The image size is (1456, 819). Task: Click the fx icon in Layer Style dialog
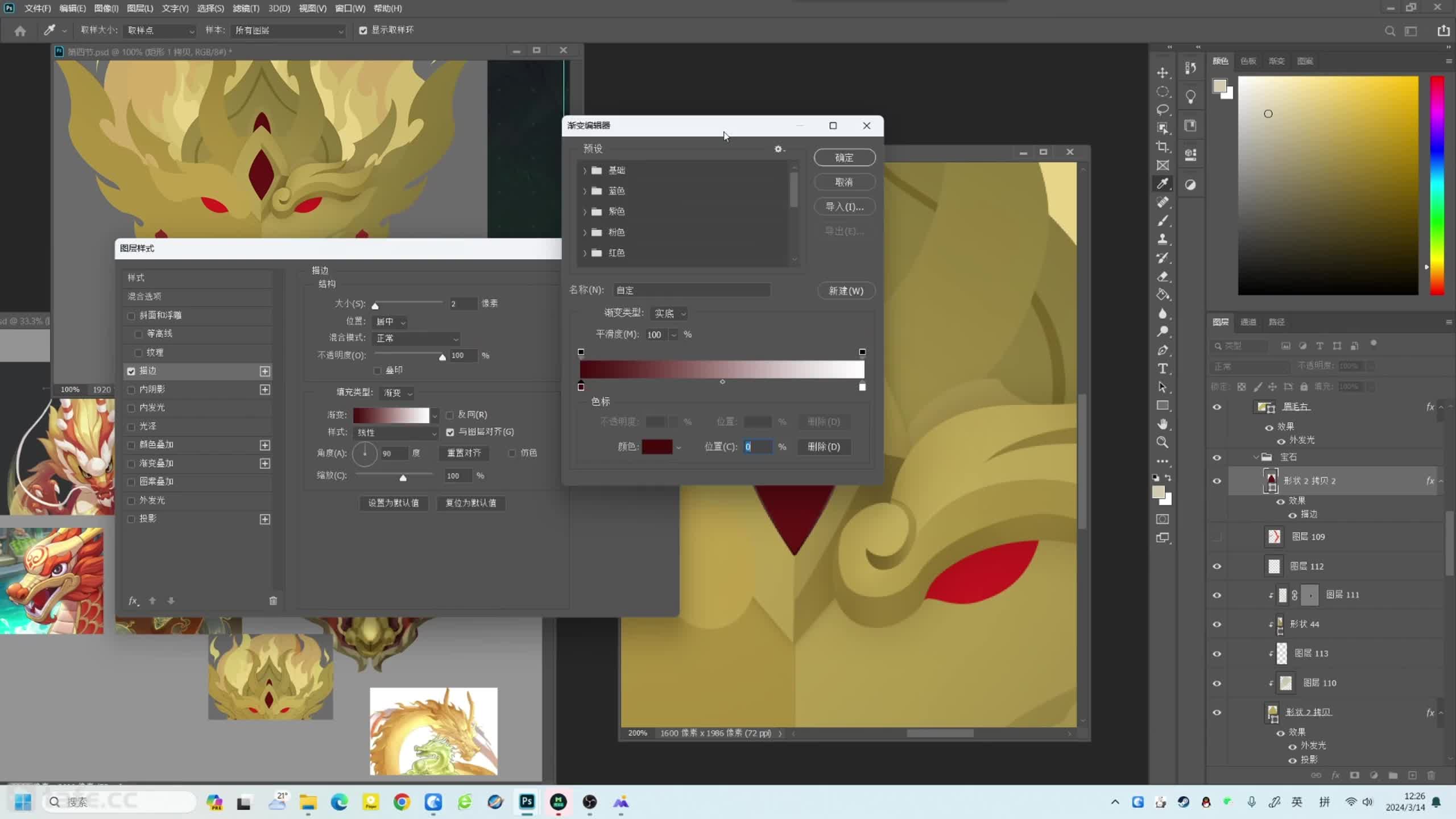tap(133, 601)
